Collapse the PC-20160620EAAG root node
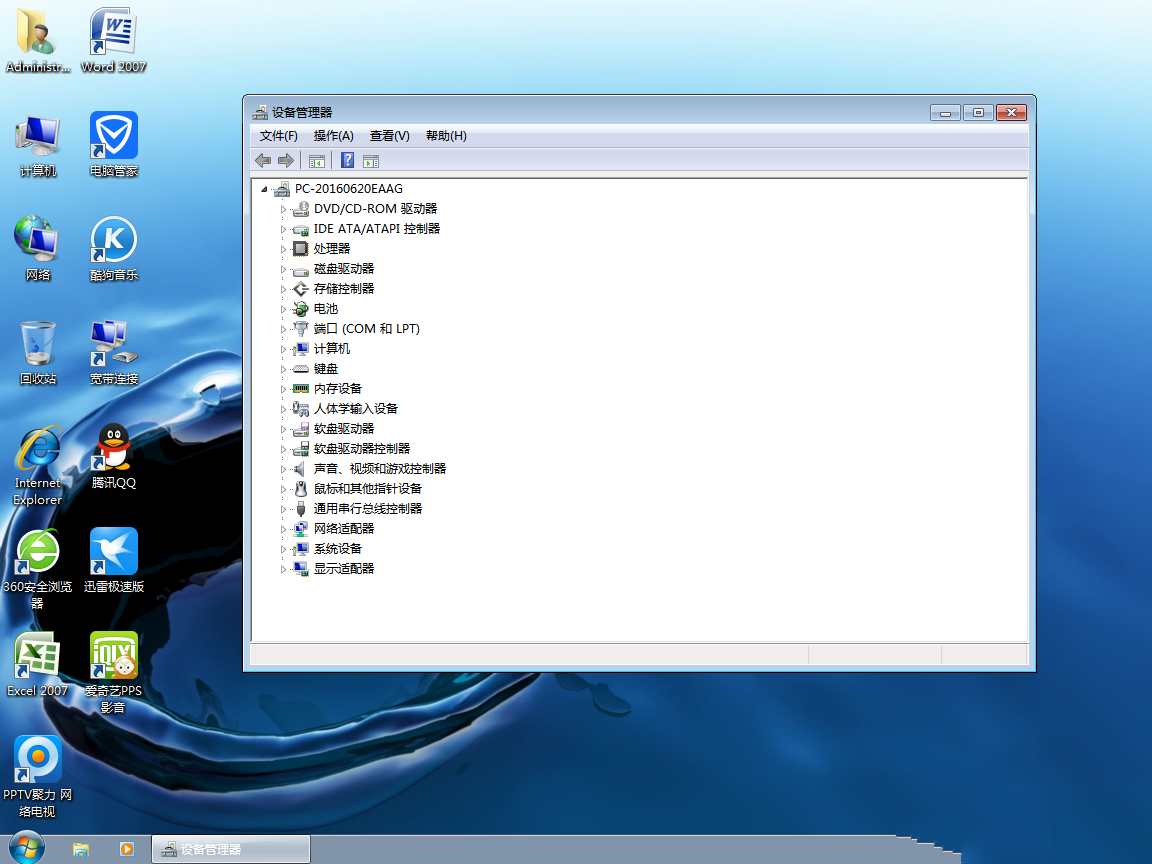Image resolution: width=1152 pixels, height=864 pixels. 264,189
